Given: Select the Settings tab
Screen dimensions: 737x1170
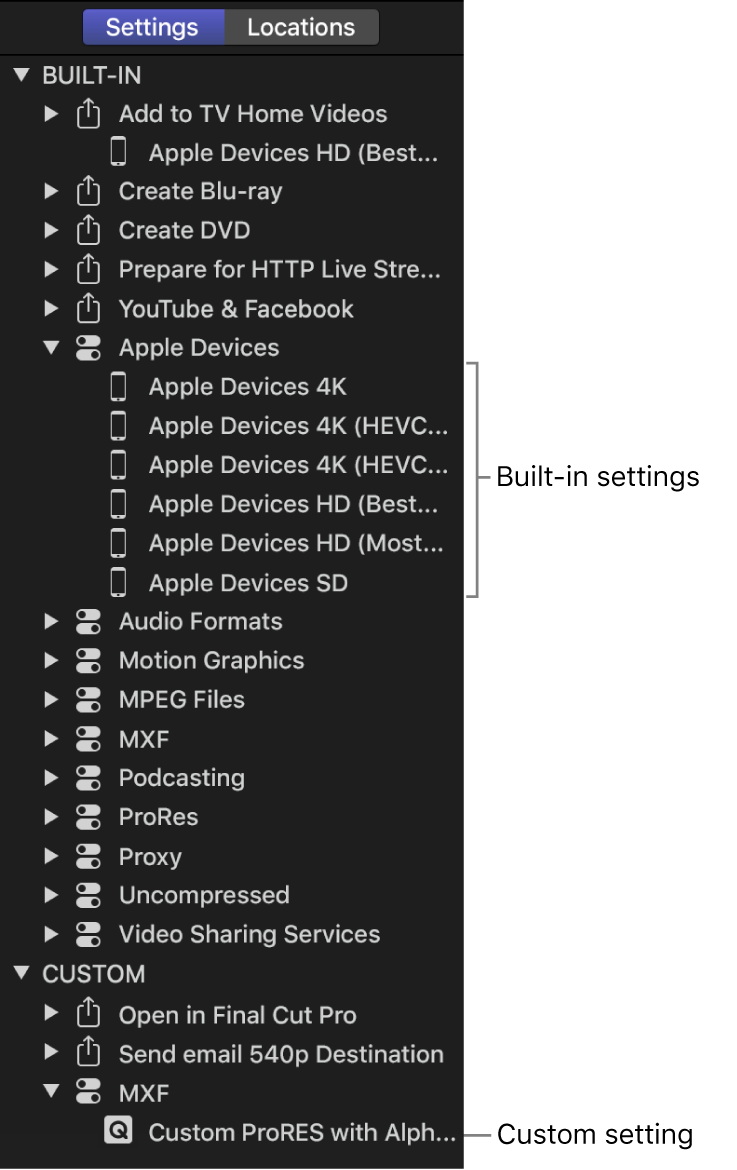Looking at the screenshot, I should click(152, 27).
